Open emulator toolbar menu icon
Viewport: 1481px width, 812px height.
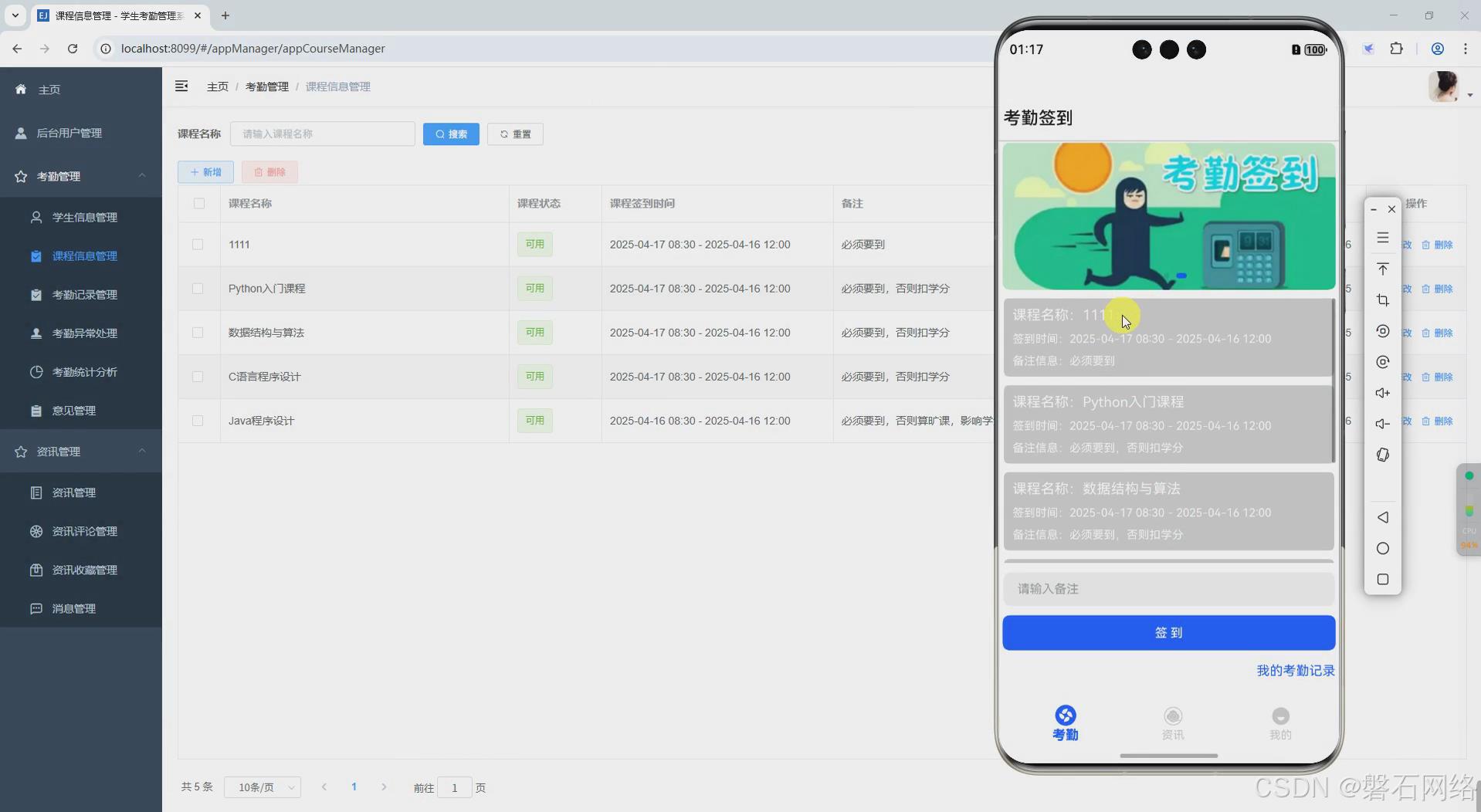(x=1383, y=238)
